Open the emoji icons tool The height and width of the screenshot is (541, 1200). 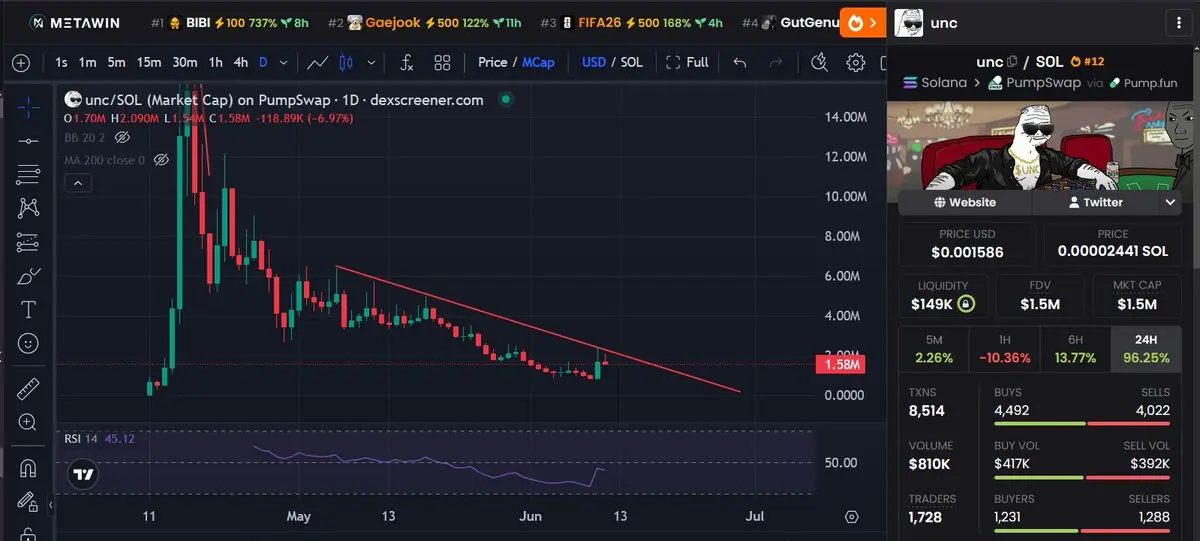(x=28, y=343)
